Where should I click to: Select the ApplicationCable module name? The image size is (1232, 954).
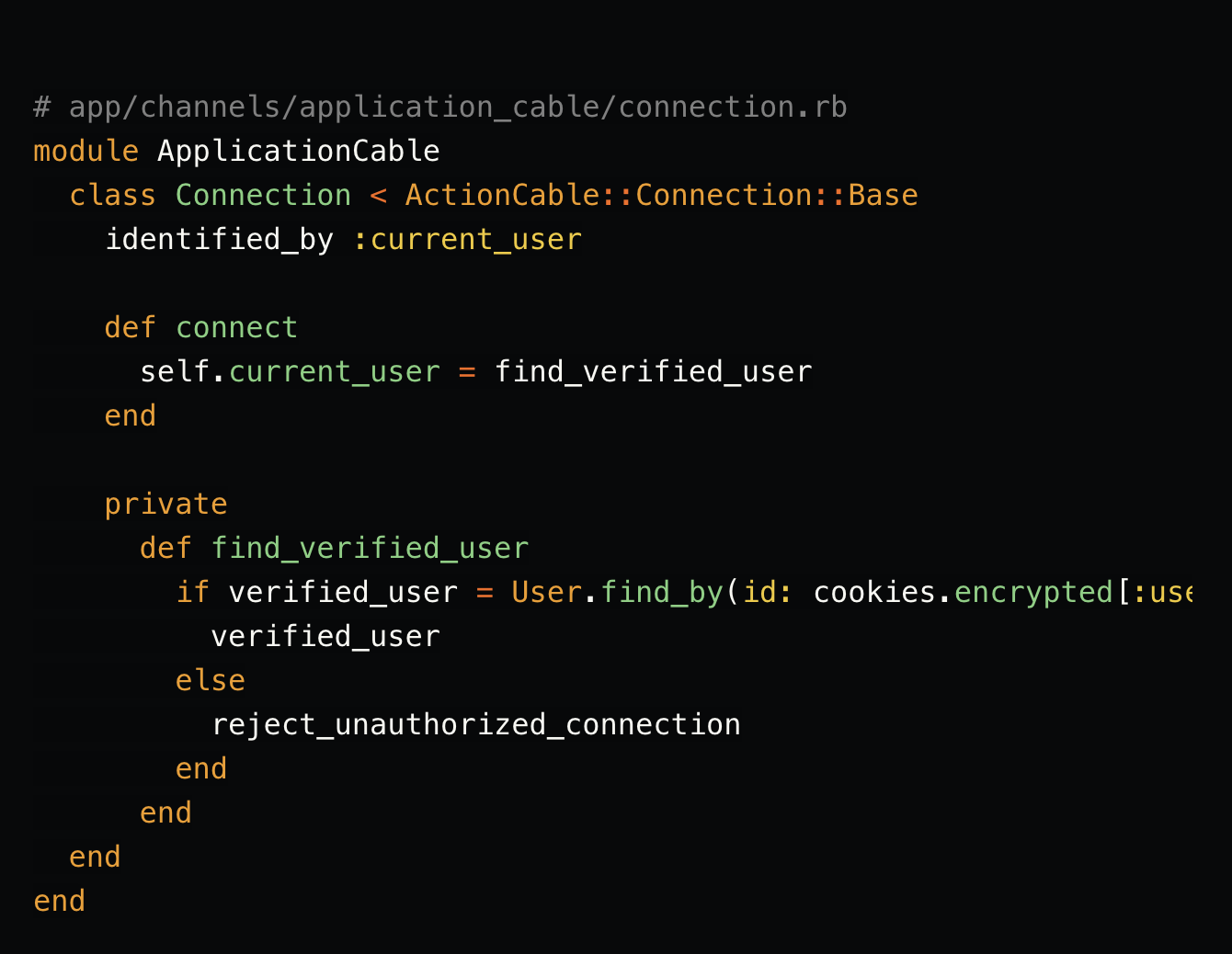[298, 151]
